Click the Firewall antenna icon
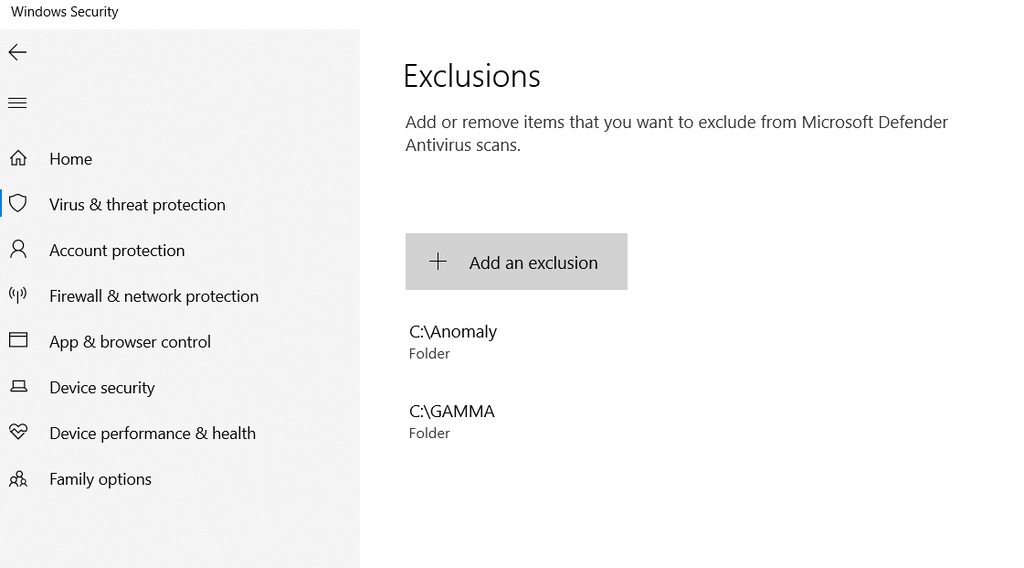1024x568 pixels. pyautogui.click(x=18, y=295)
